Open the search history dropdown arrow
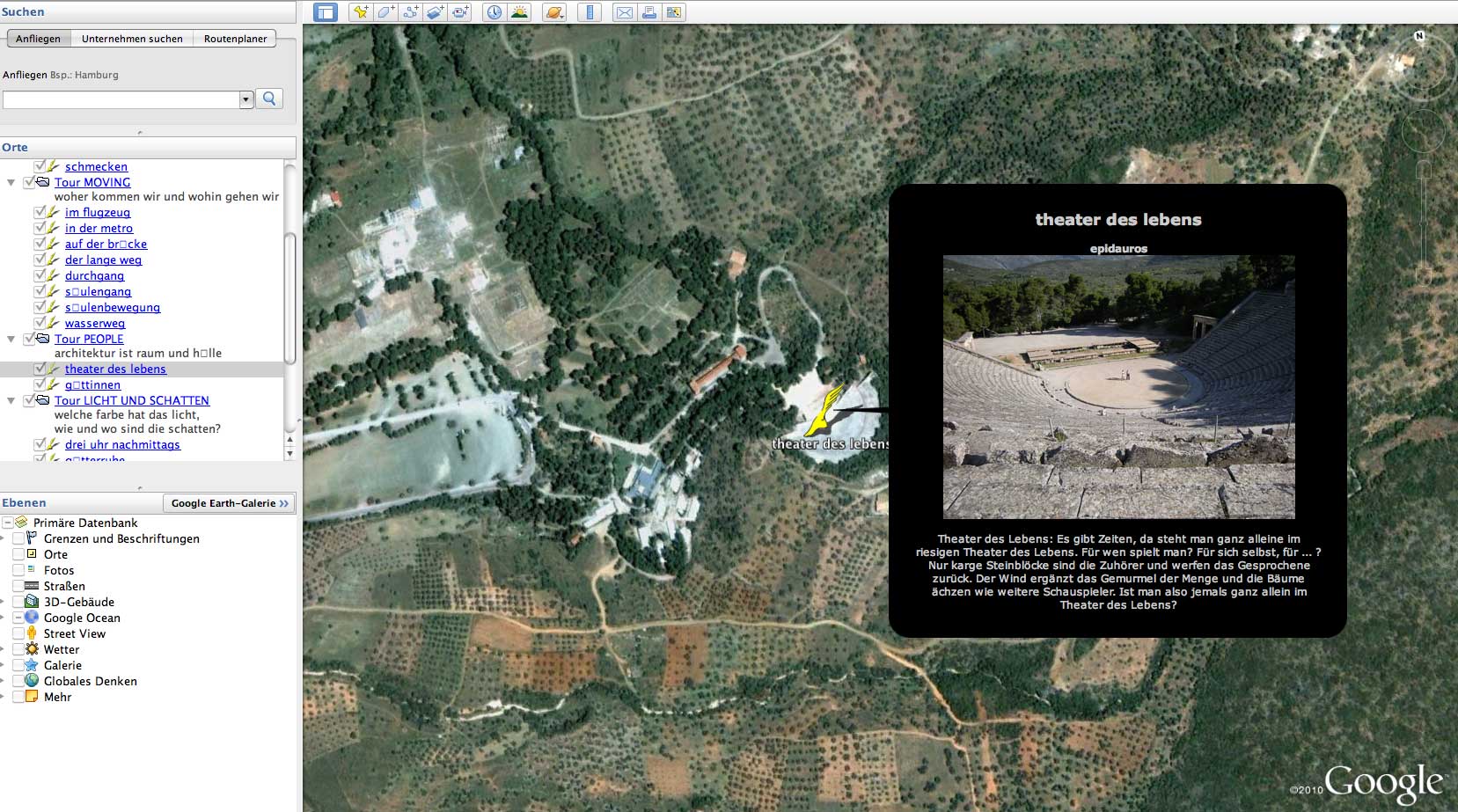 (246, 99)
